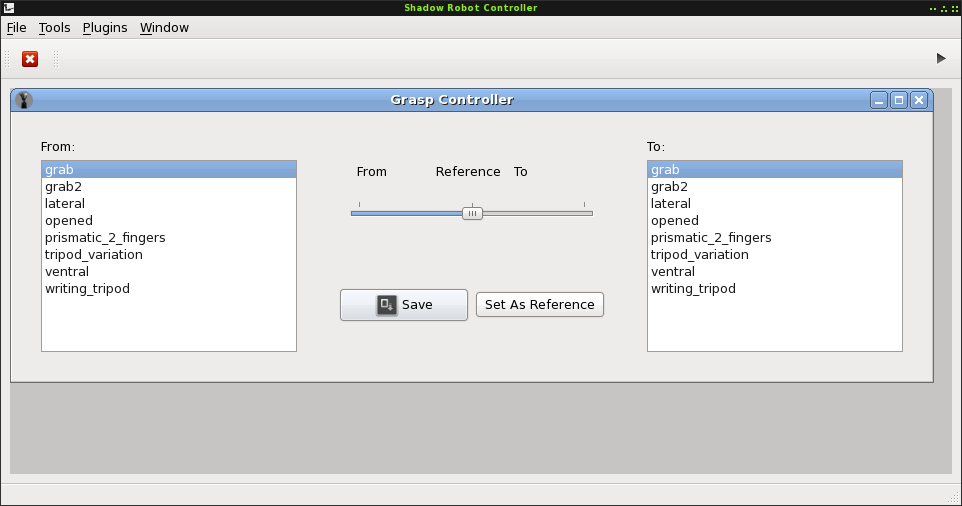Select 'lateral' in the From list

[65, 204]
